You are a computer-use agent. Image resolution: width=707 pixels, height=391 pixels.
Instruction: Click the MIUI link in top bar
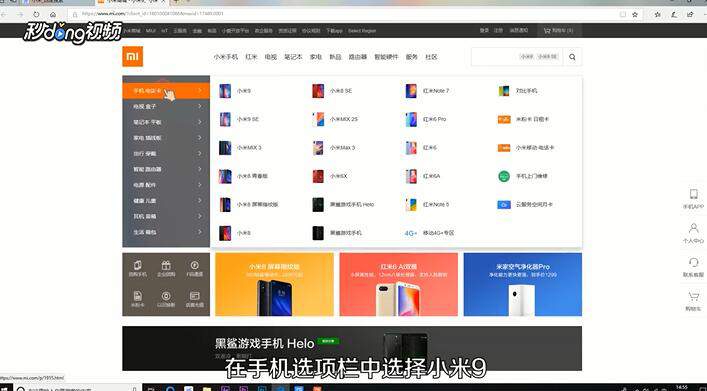click(151, 31)
